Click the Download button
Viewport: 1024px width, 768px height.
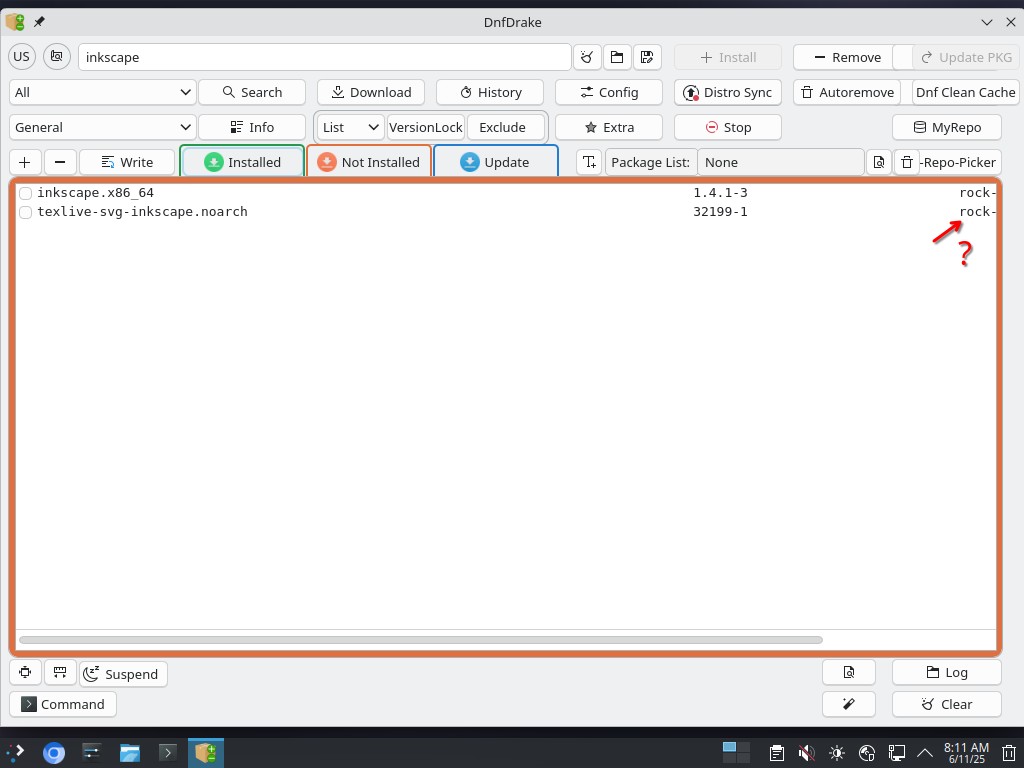(371, 92)
